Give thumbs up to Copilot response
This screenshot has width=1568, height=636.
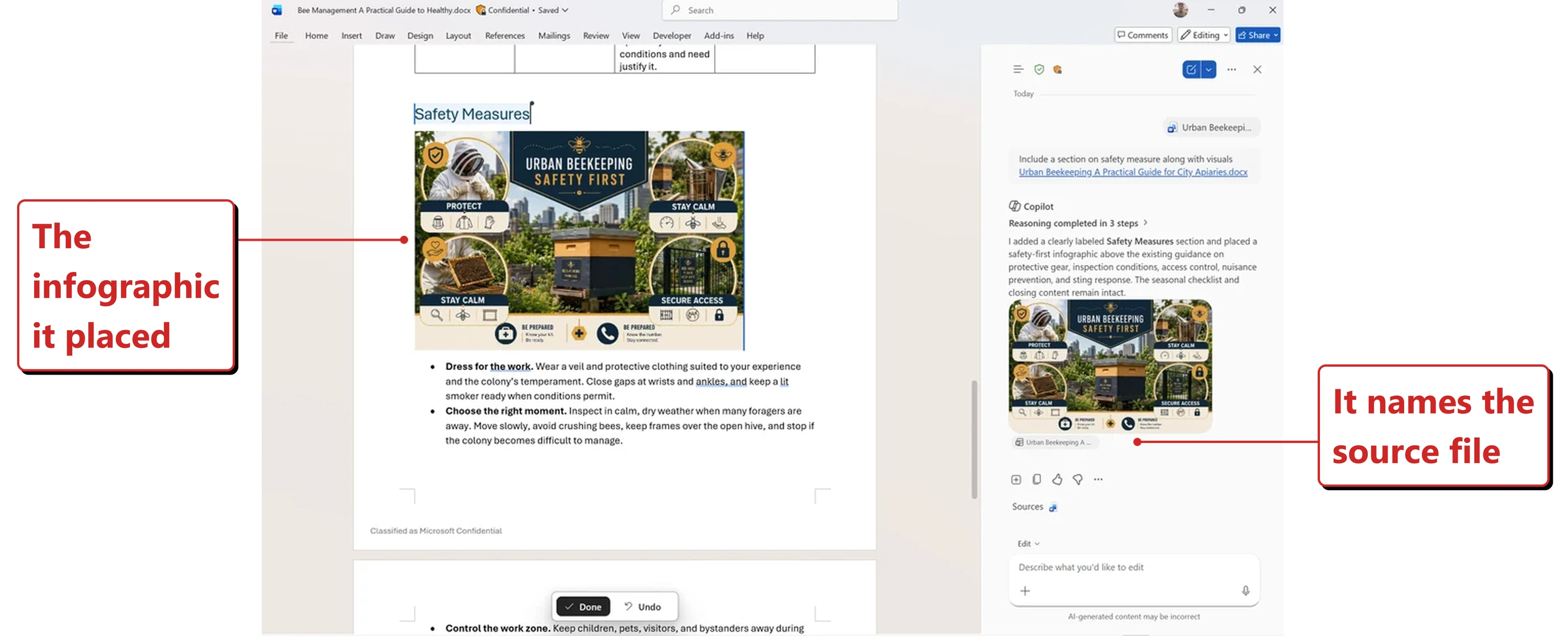[x=1057, y=479]
